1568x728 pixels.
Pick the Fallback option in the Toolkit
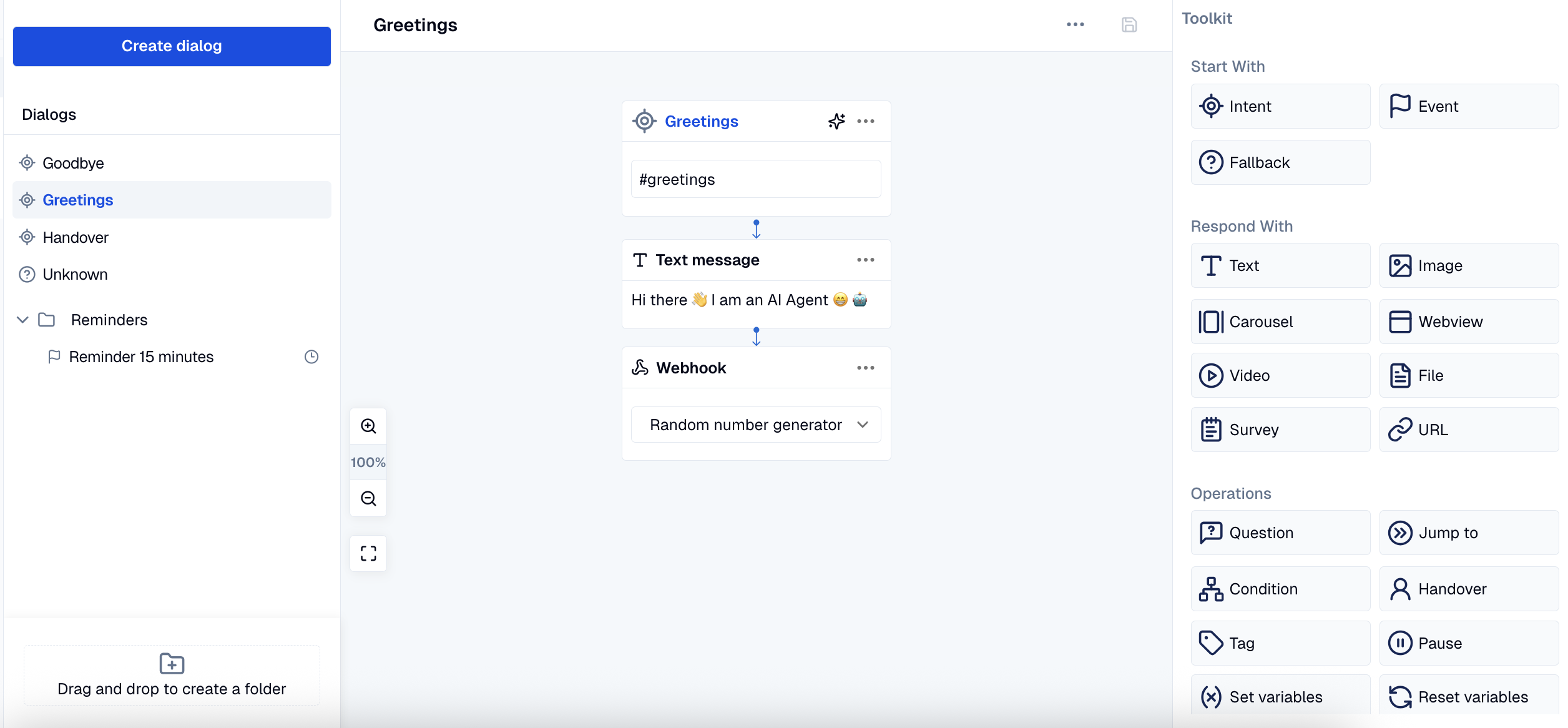[x=1280, y=162]
